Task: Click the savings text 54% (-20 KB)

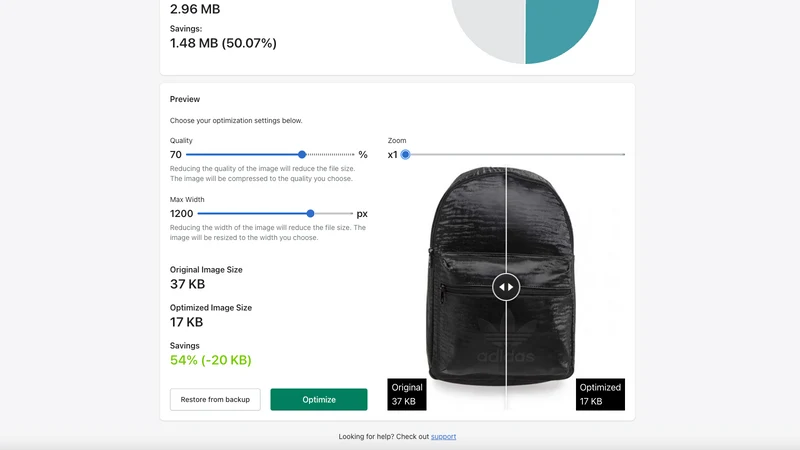Action: pyautogui.click(x=211, y=360)
